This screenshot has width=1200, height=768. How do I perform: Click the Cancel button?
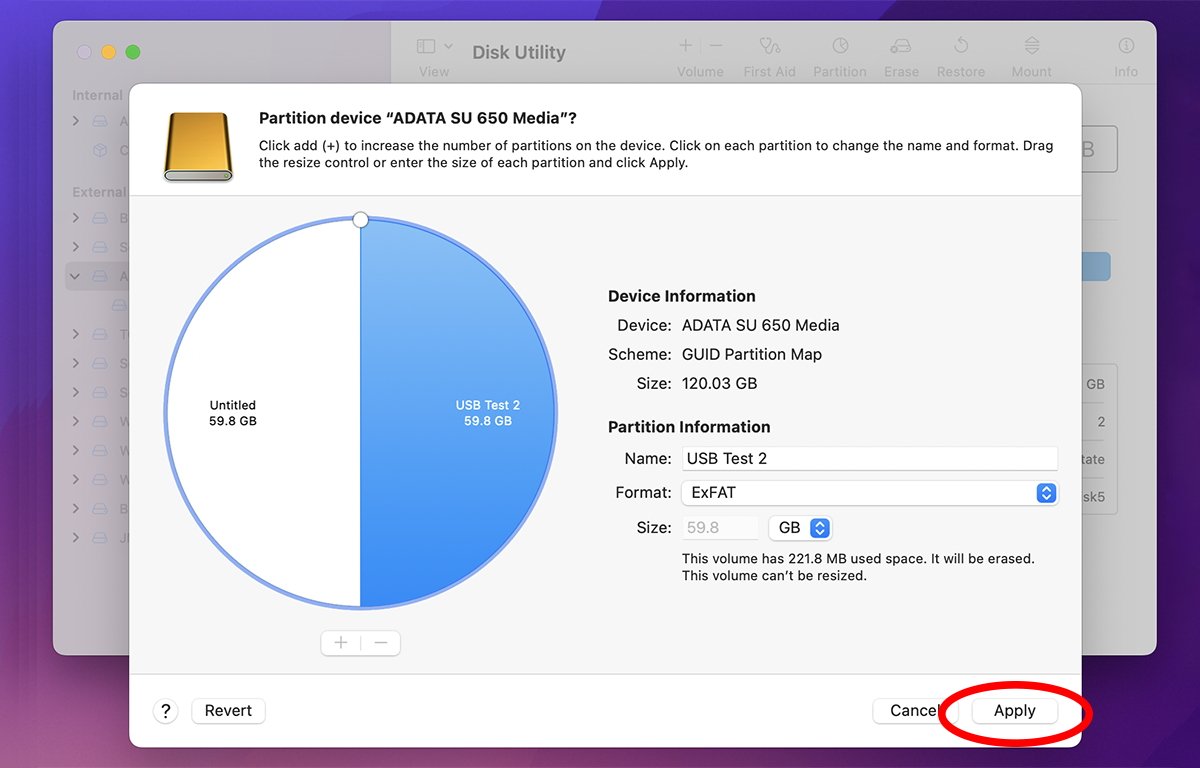914,711
